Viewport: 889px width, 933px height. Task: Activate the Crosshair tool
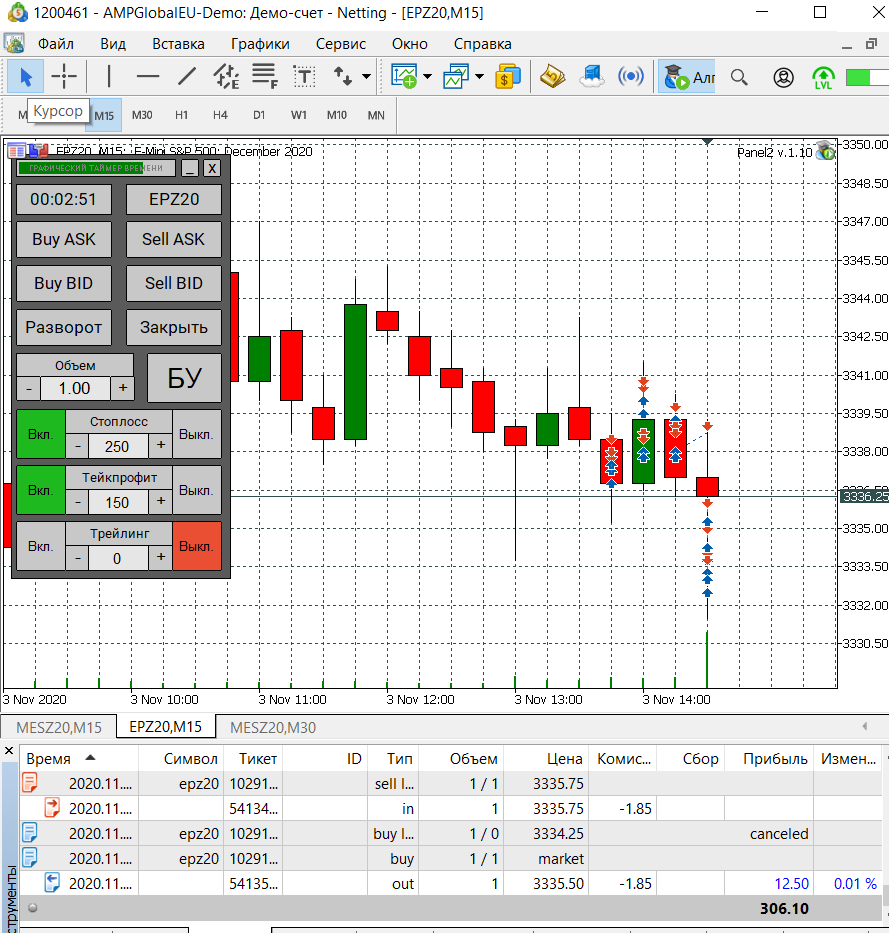64,77
